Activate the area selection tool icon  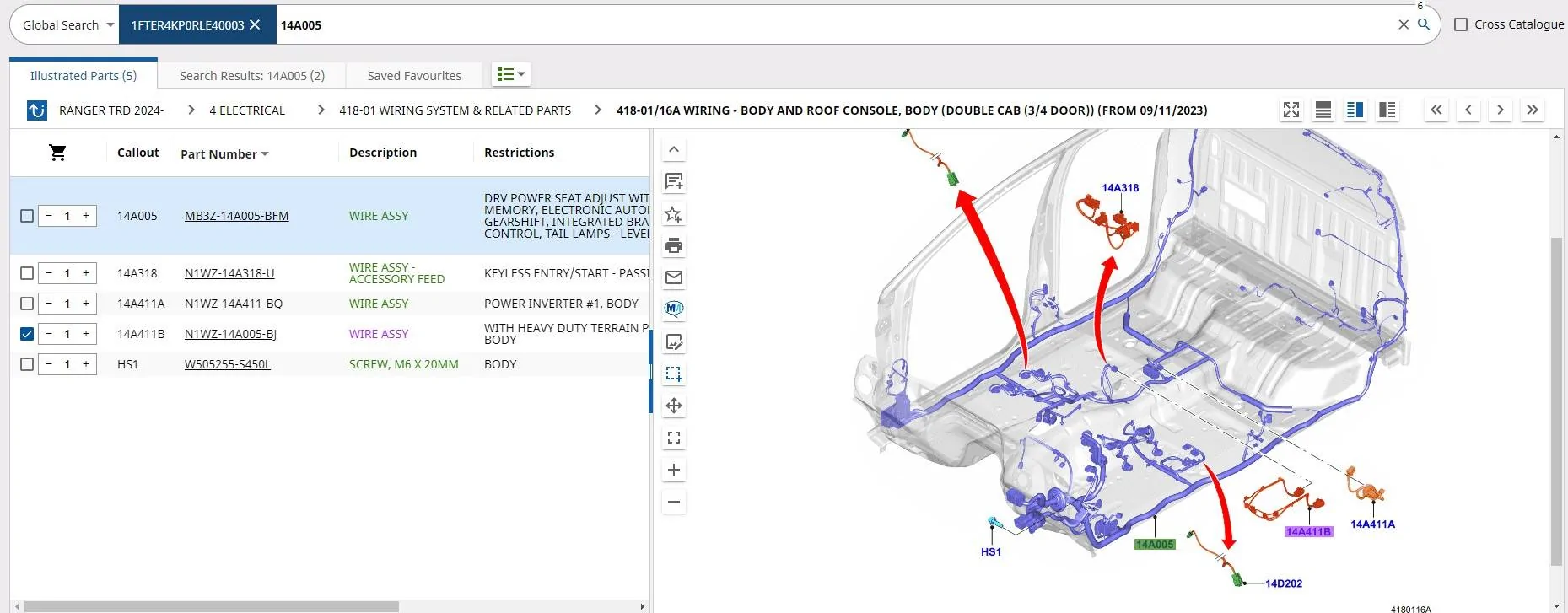(674, 374)
